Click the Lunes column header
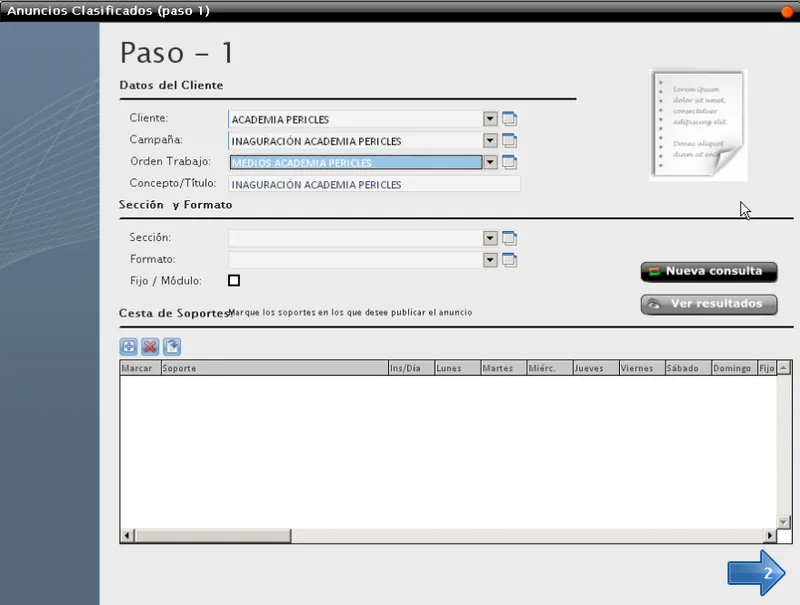 pos(458,368)
